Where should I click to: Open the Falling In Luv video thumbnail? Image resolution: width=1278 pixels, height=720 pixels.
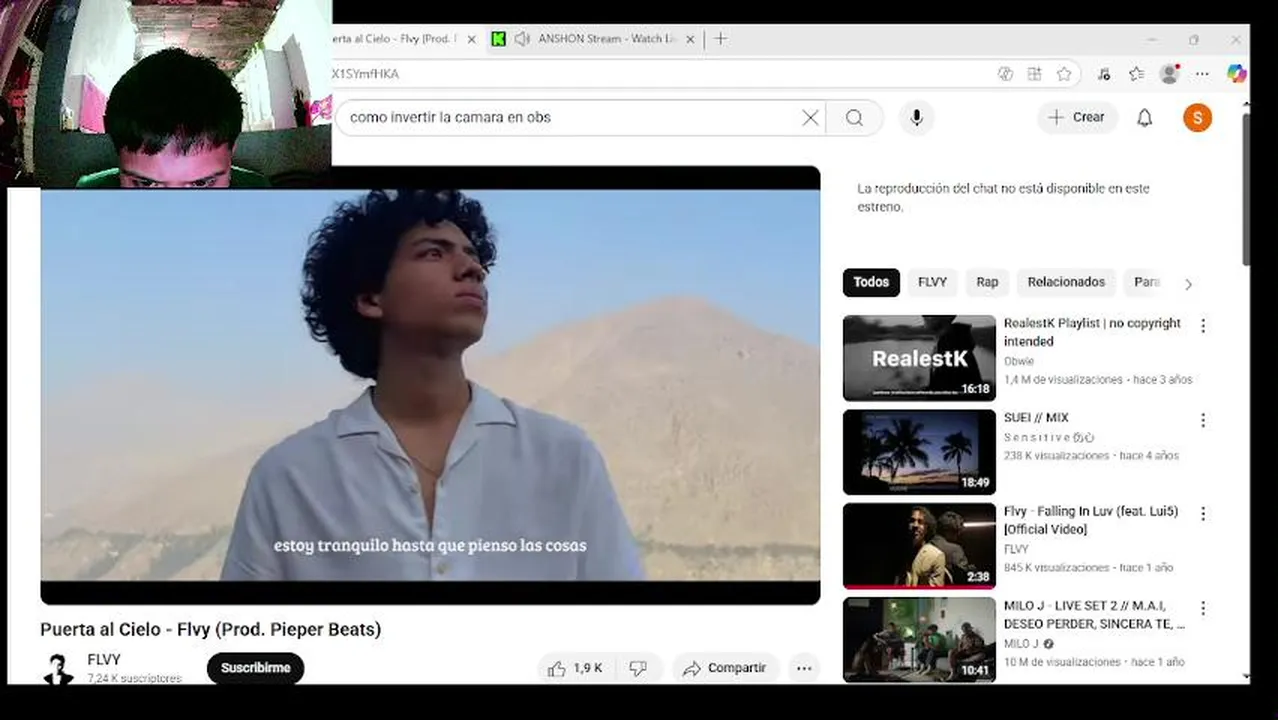coord(919,546)
